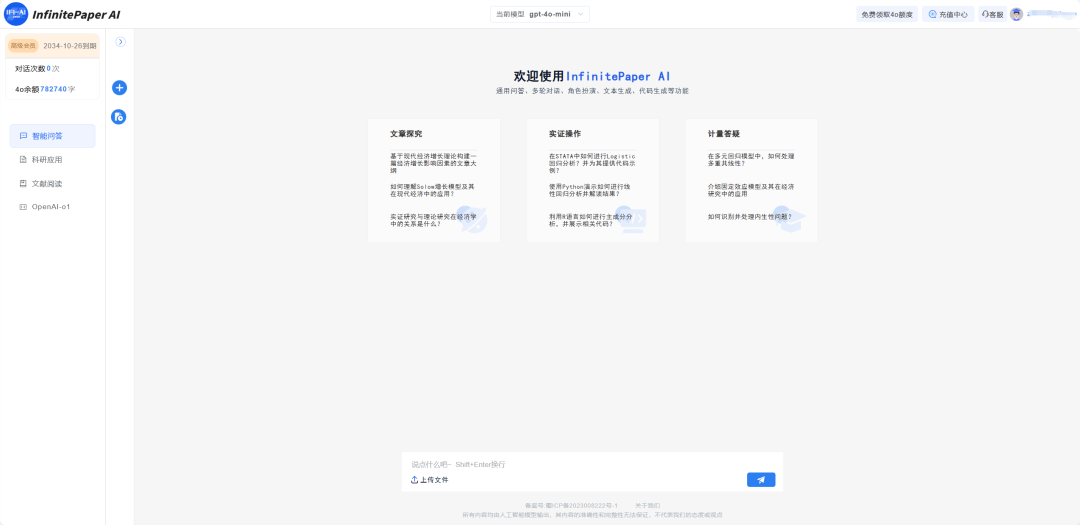Screen dimensions: 1080x525
Task: Pick the 基于现代经济增长理论 outline prompt
Action: [433, 163]
